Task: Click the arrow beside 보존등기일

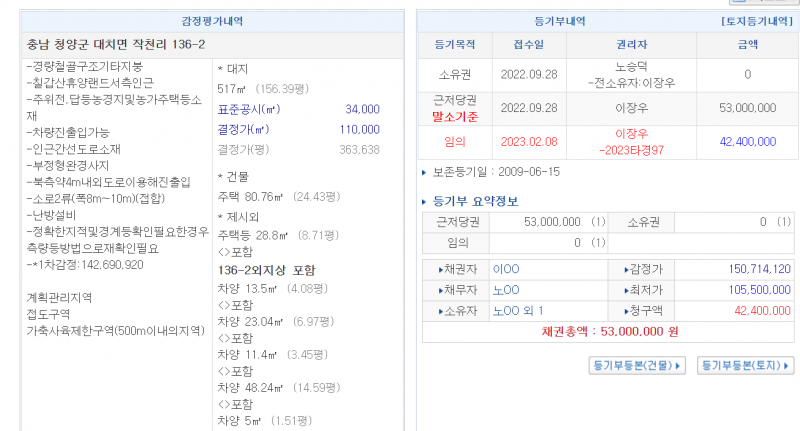Action: [x=425, y=173]
